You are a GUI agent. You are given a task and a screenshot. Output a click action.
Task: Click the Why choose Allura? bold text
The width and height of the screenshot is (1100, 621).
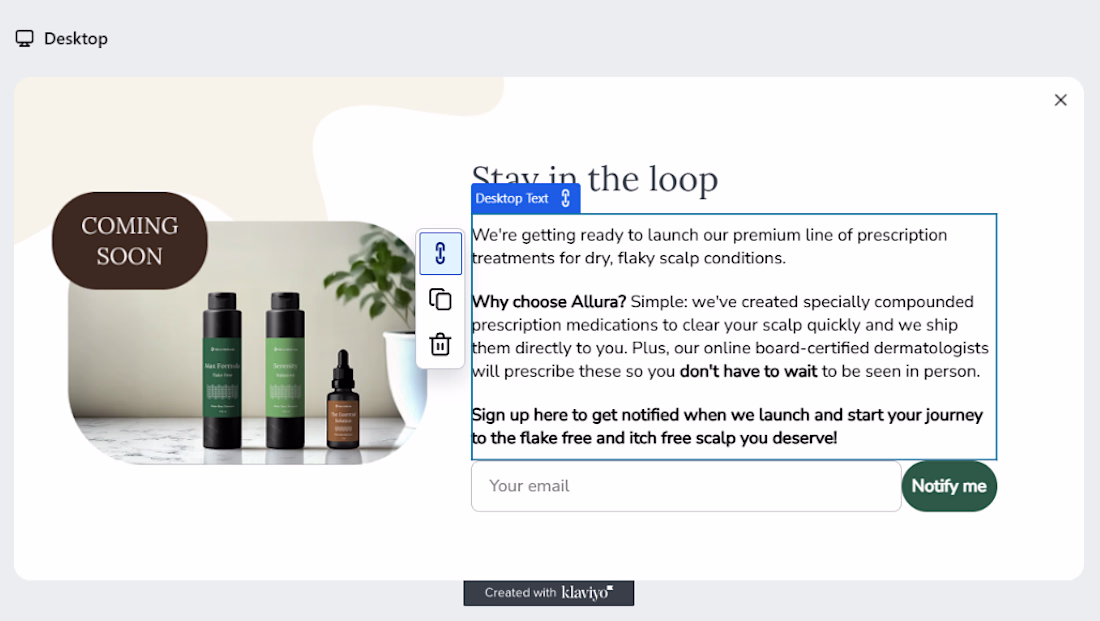point(549,302)
